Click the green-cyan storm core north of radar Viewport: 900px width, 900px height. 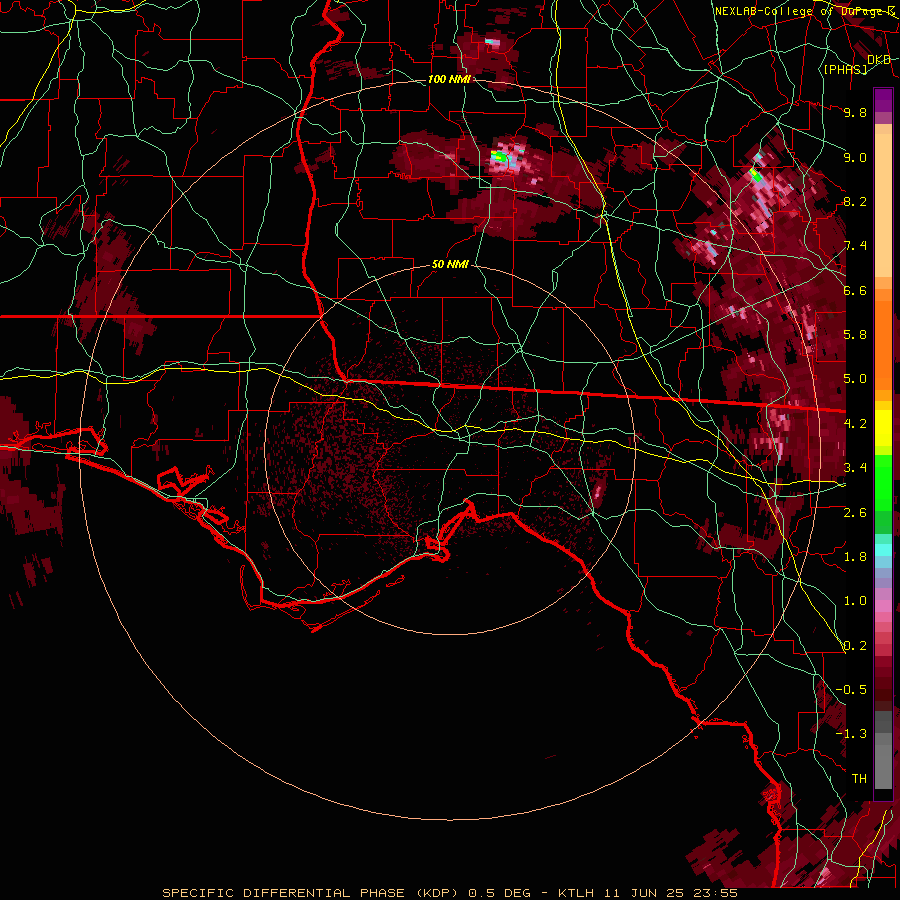click(501, 156)
